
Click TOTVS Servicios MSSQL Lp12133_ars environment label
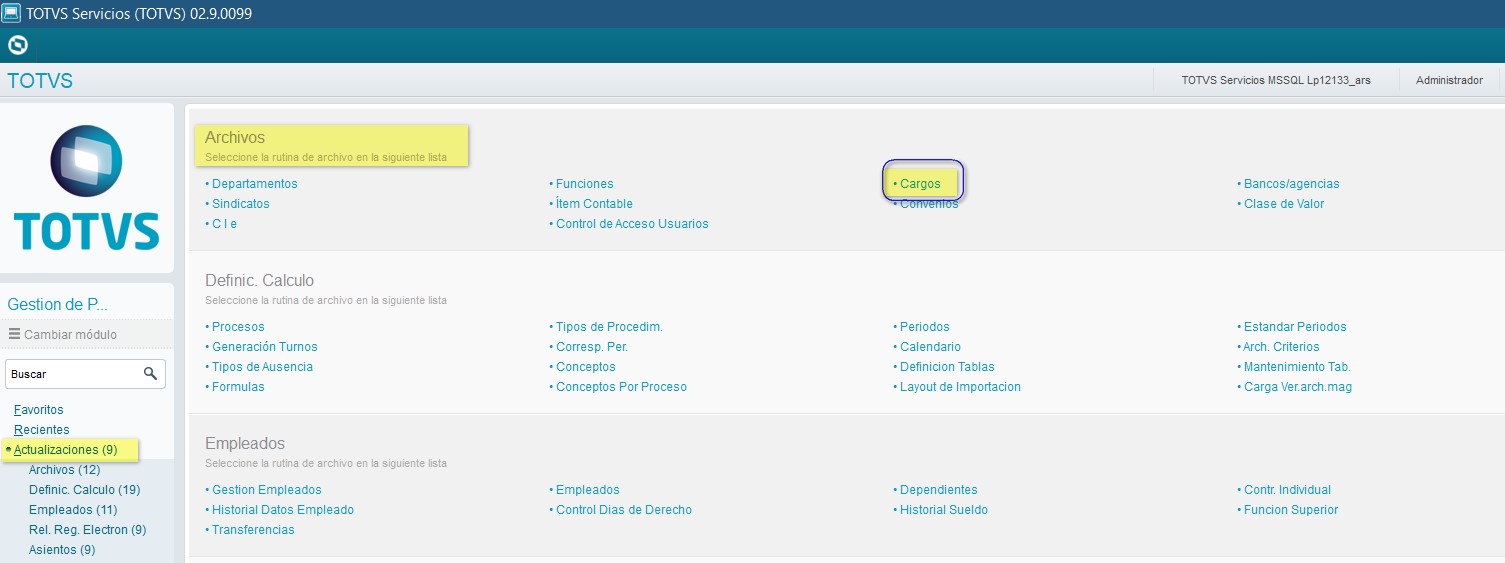(1276, 80)
